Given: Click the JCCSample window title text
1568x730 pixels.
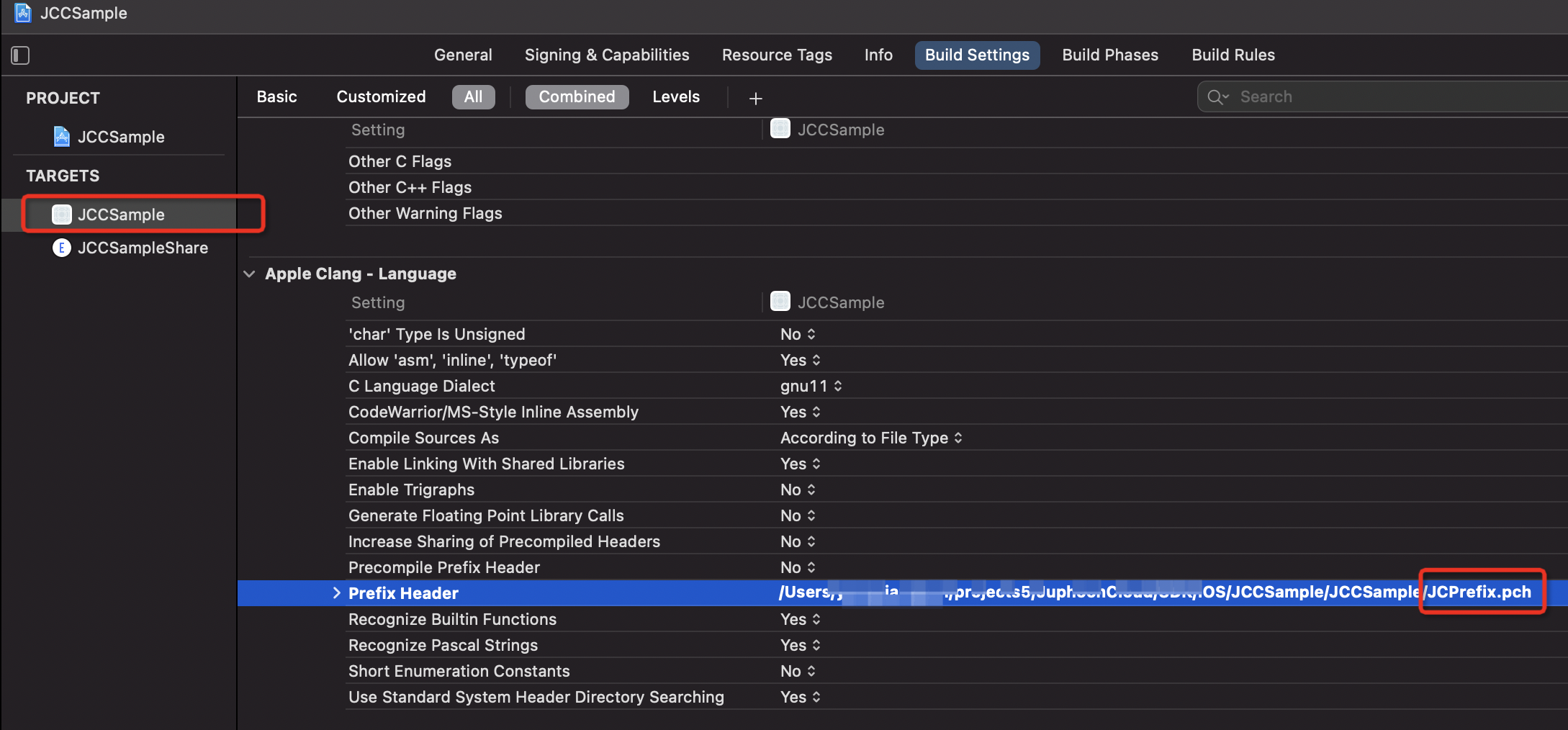Looking at the screenshot, I should coord(84,13).
